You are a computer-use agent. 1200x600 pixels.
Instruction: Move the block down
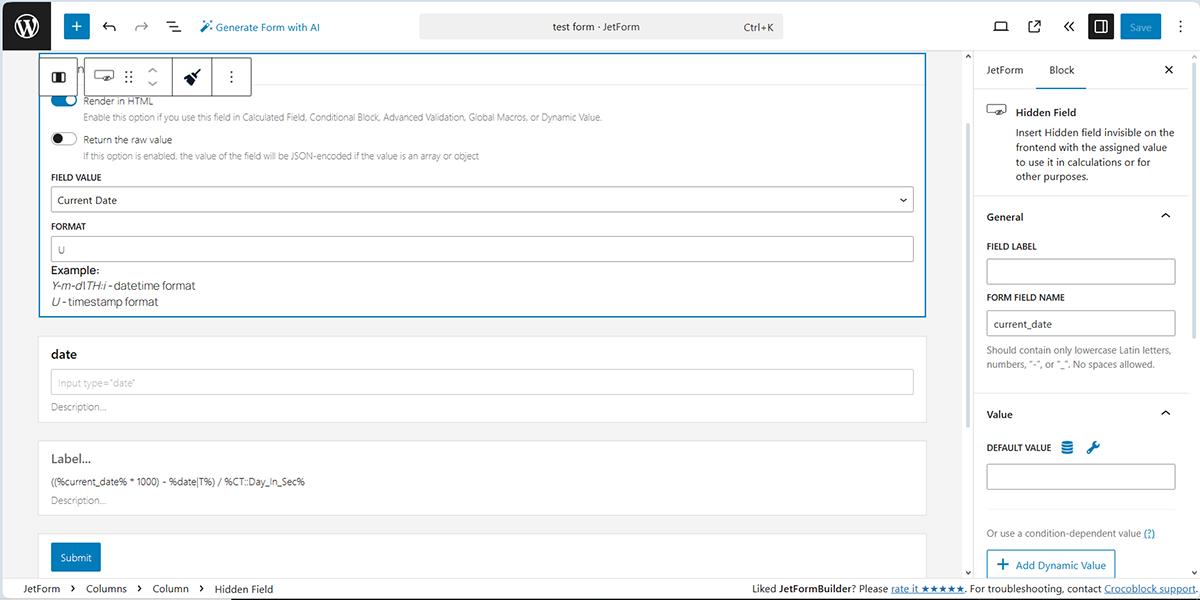[x=152, y=83]
